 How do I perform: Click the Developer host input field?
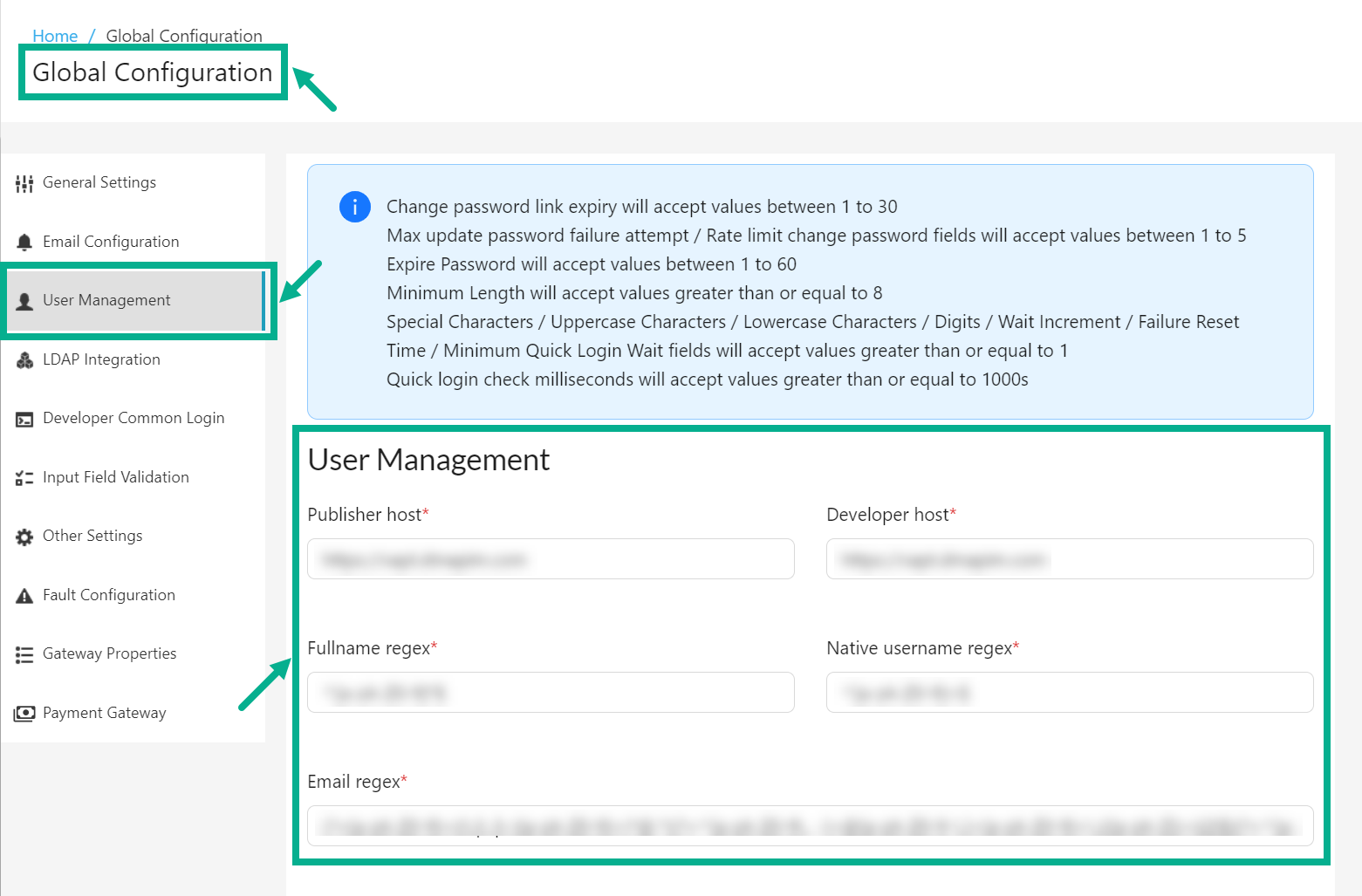pyautogui.click(x=1069, y=558)
